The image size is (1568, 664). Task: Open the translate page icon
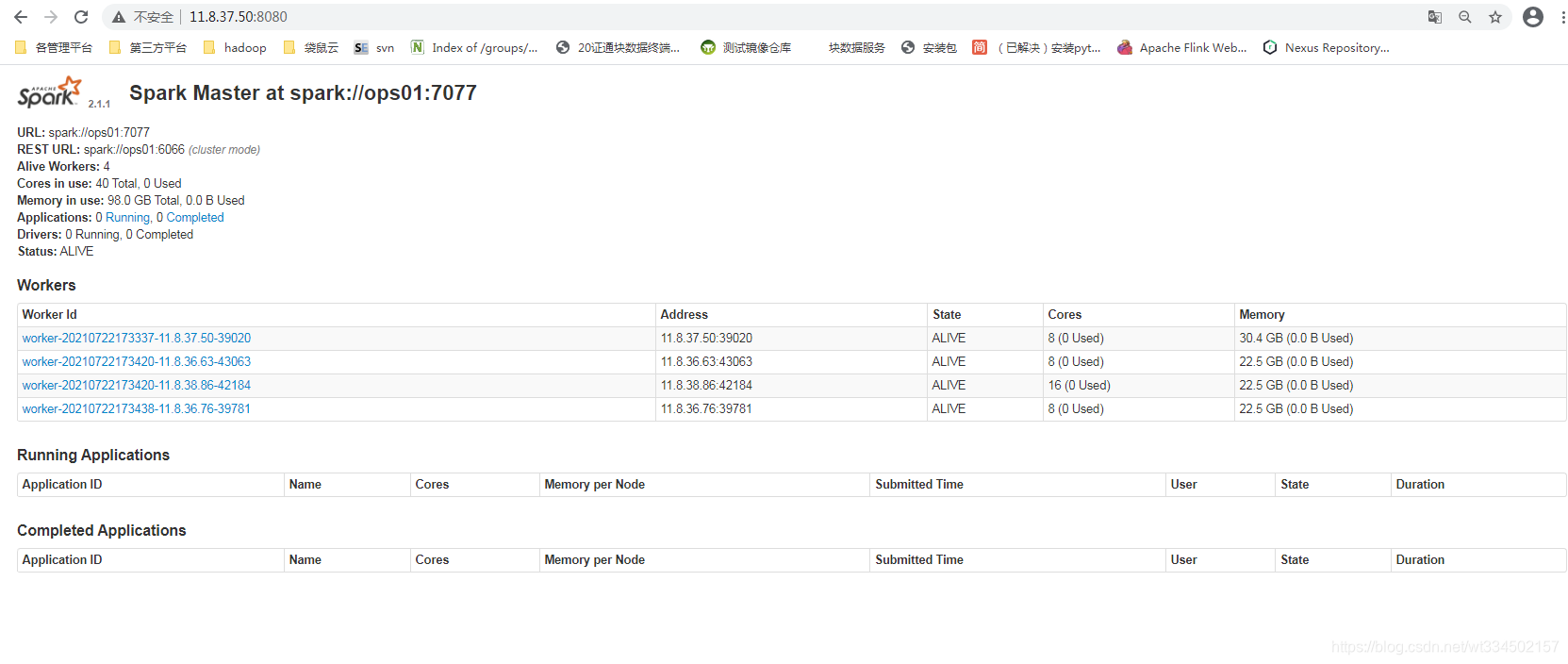1435,17
